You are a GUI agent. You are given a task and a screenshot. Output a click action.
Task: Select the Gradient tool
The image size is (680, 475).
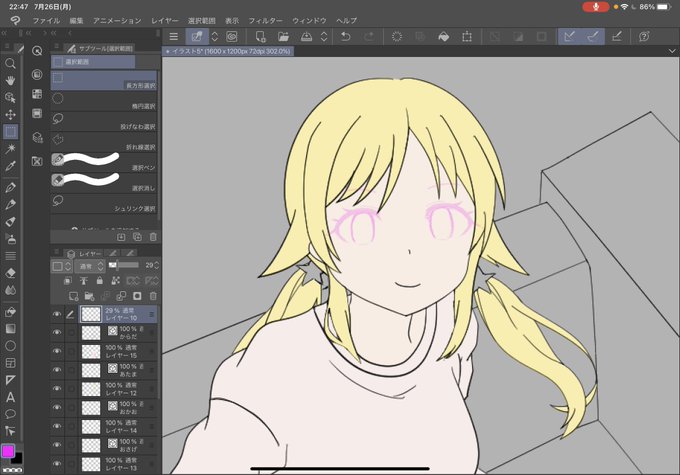coord(10,329)
